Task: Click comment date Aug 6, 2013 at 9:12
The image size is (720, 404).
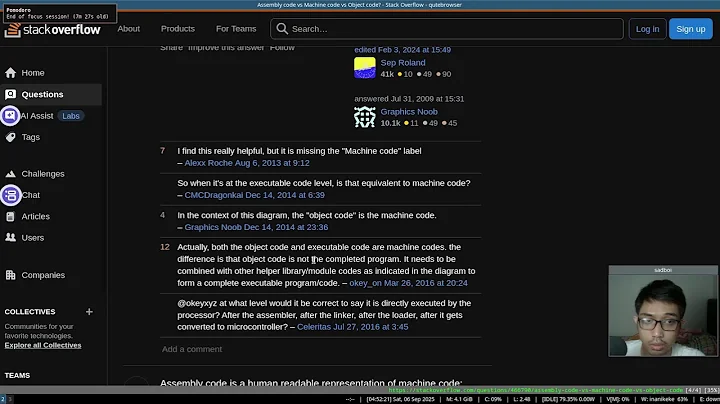Action: point(272,163)
